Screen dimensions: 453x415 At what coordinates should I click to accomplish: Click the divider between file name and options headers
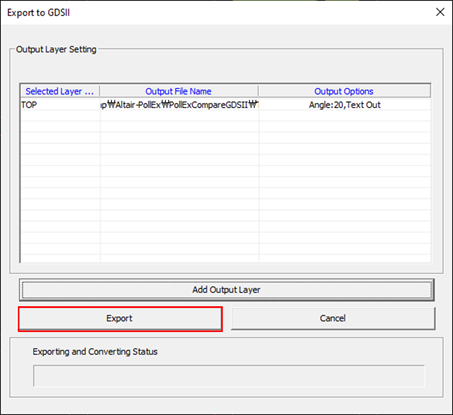[258, 91]
